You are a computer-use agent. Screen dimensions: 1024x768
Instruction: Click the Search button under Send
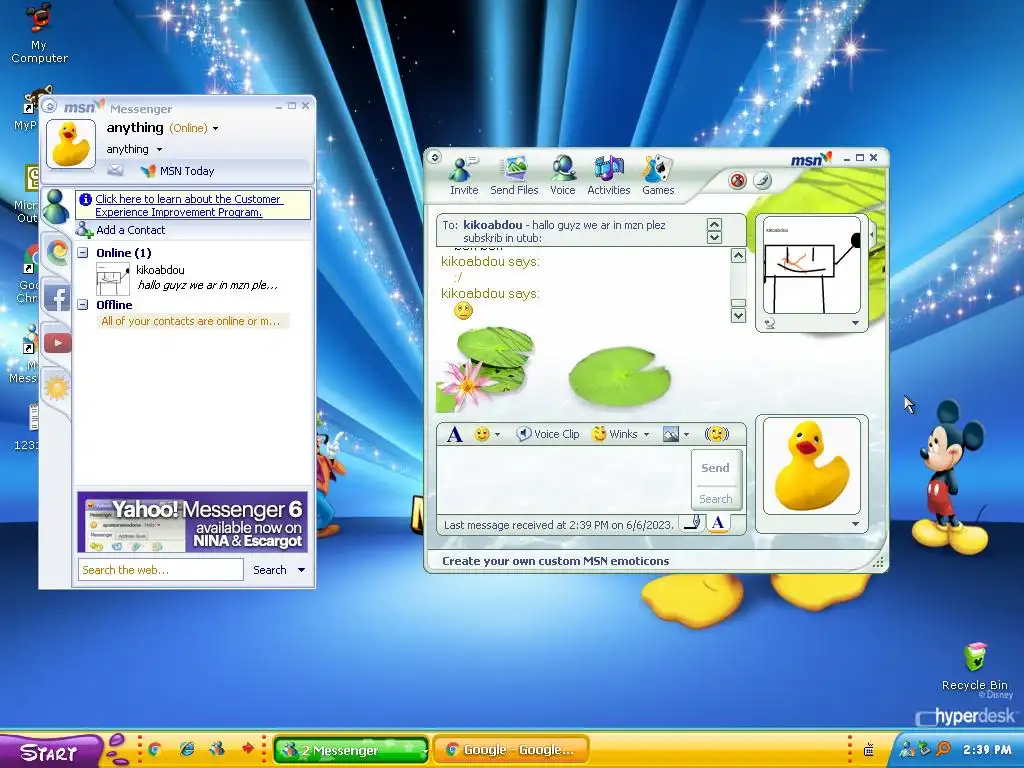point(716,499)
